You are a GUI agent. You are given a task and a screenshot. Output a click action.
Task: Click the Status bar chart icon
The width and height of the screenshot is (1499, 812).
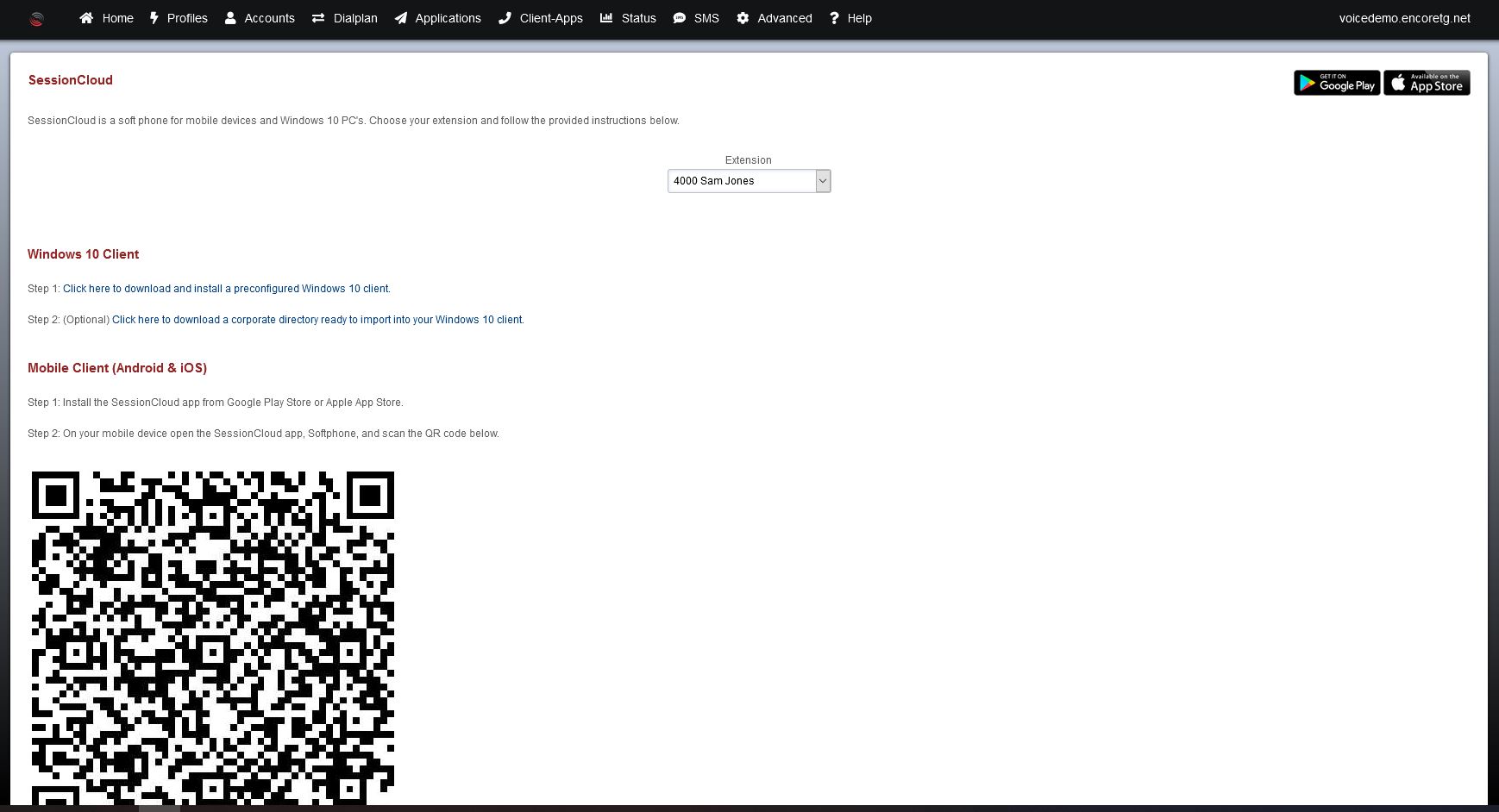[606, 18]
